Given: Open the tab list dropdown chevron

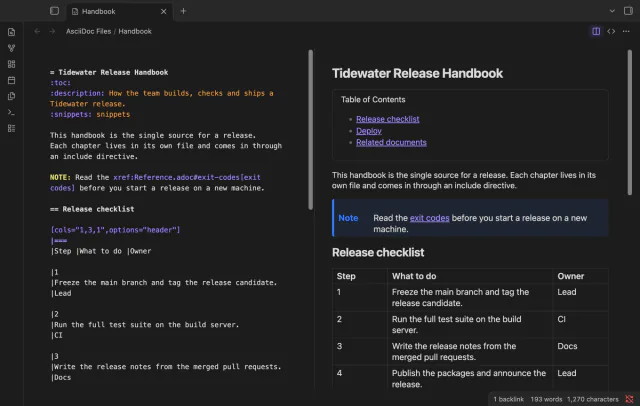Looking at the screenshot, I should [612, 11].
